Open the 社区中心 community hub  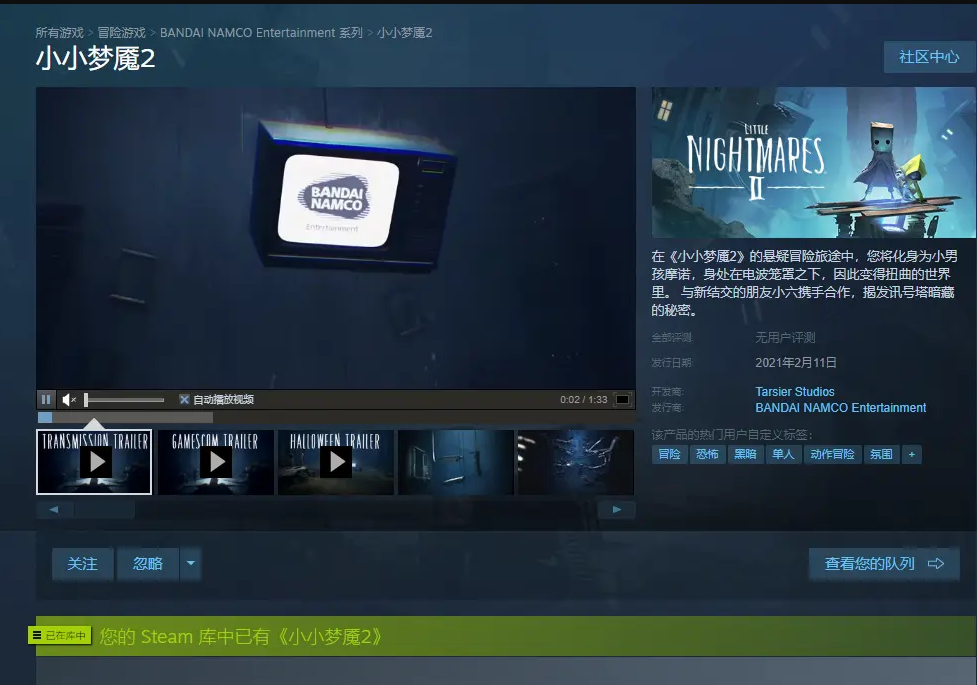point(929,57)
